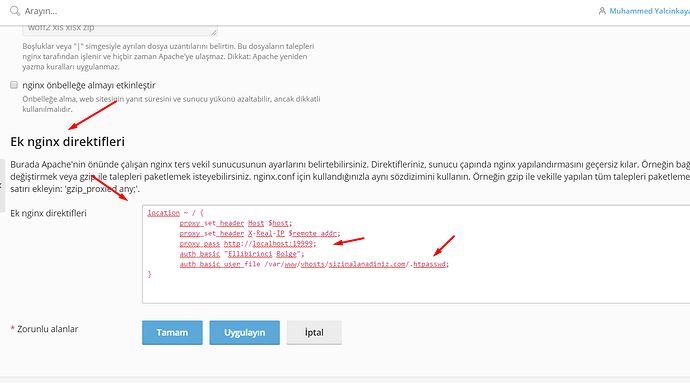Click the X-Real-IP $remote_addr line

[x=260, y=233]
